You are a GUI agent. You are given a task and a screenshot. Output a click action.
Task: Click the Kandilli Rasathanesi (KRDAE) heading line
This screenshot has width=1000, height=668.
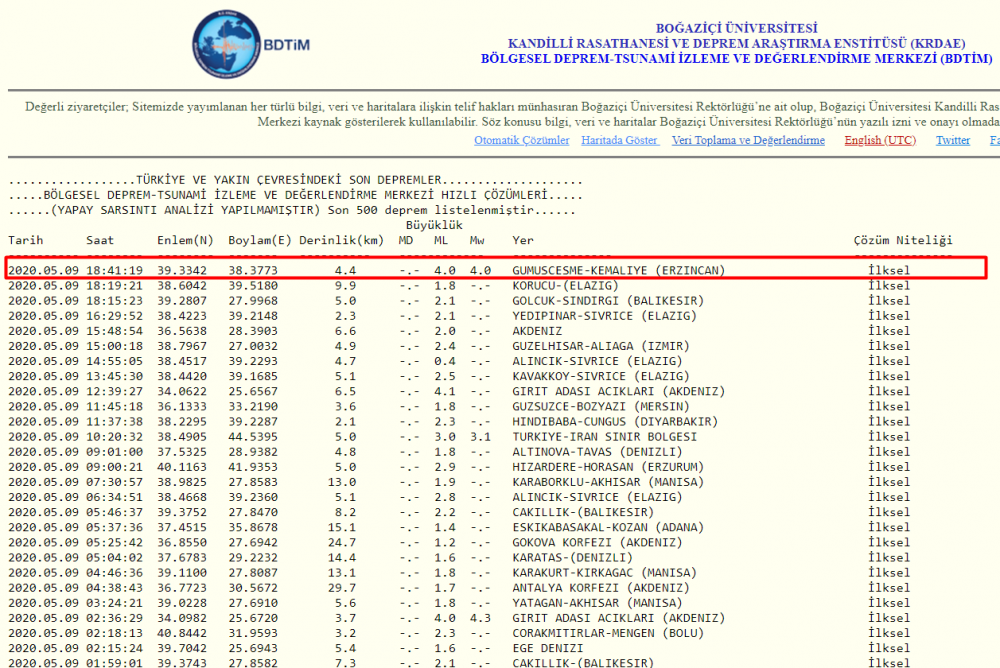736,44
